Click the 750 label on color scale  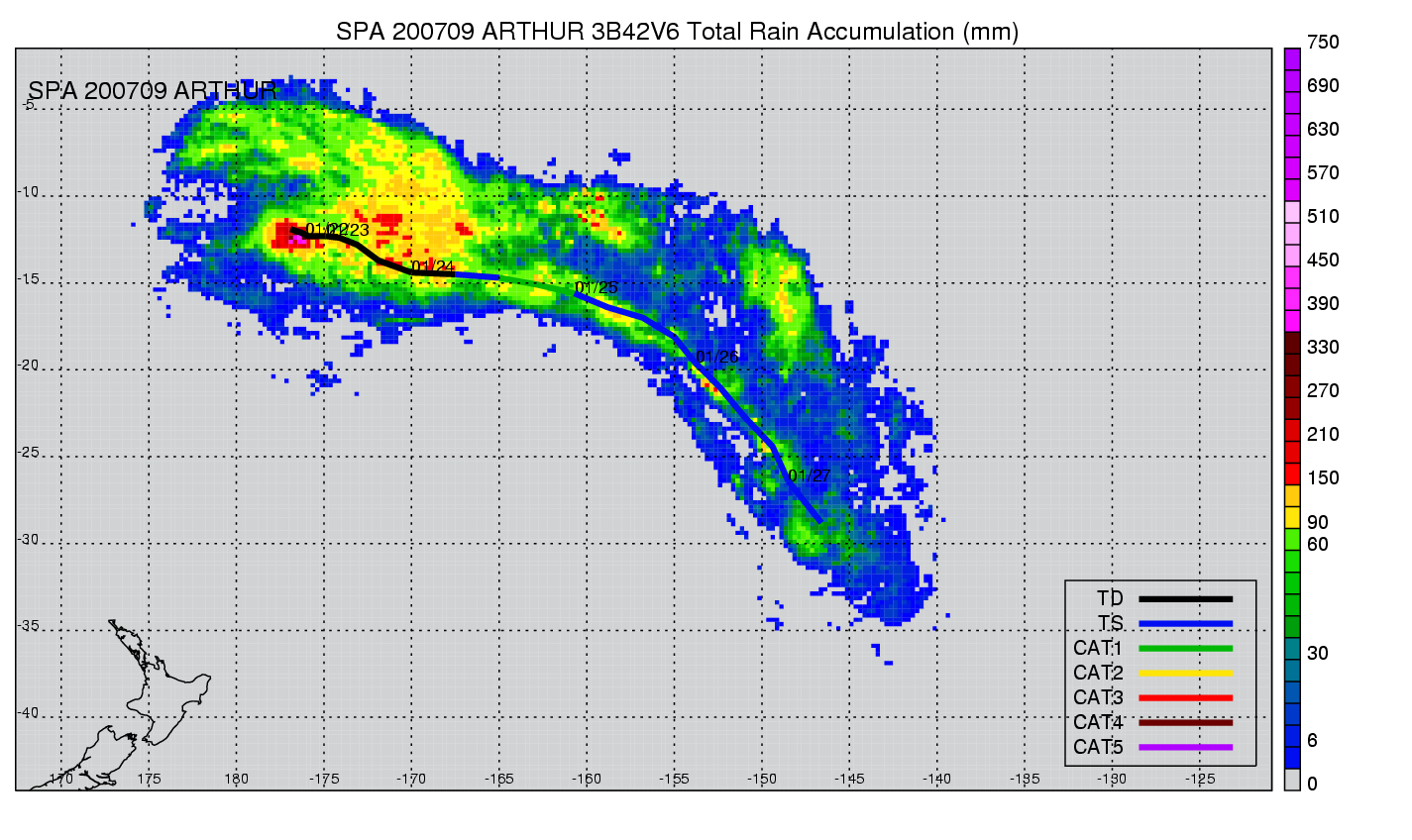point(1323,43)
